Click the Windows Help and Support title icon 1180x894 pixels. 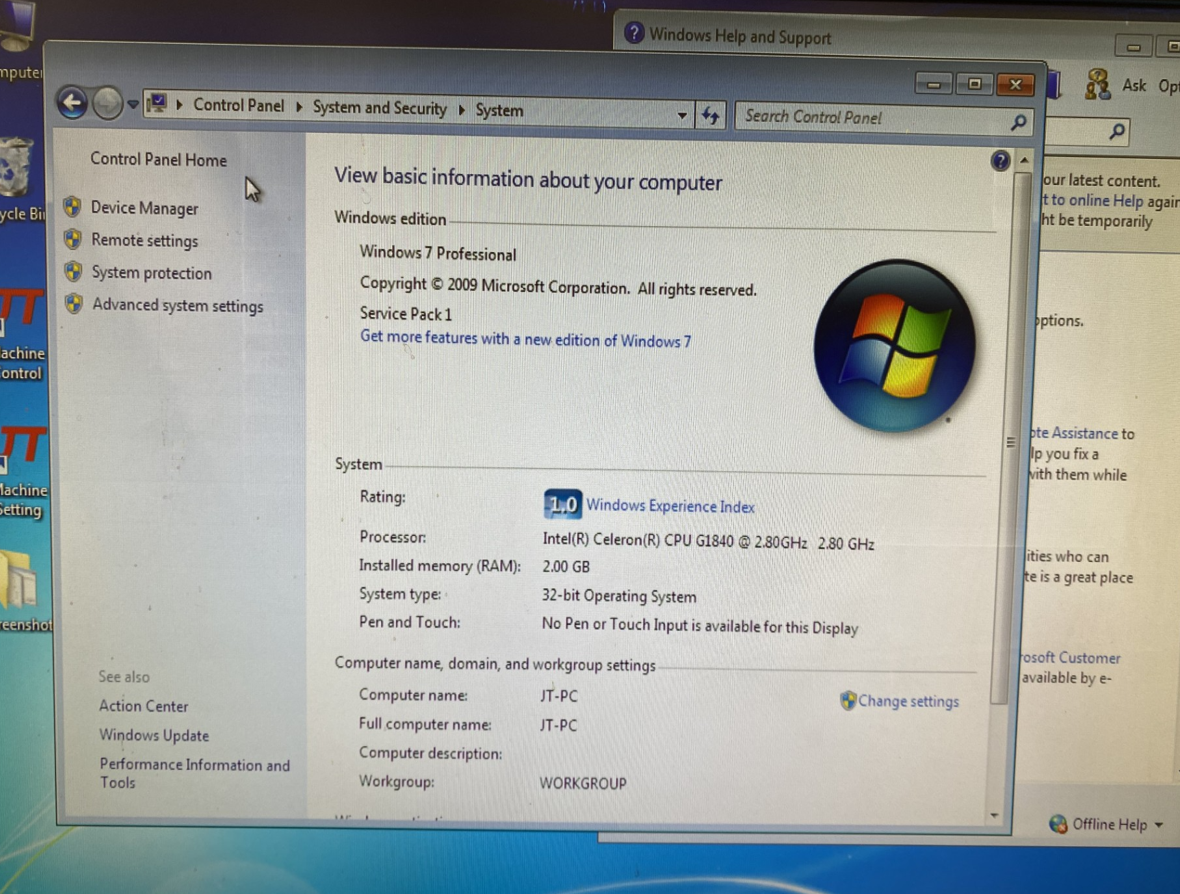point(634,33)
